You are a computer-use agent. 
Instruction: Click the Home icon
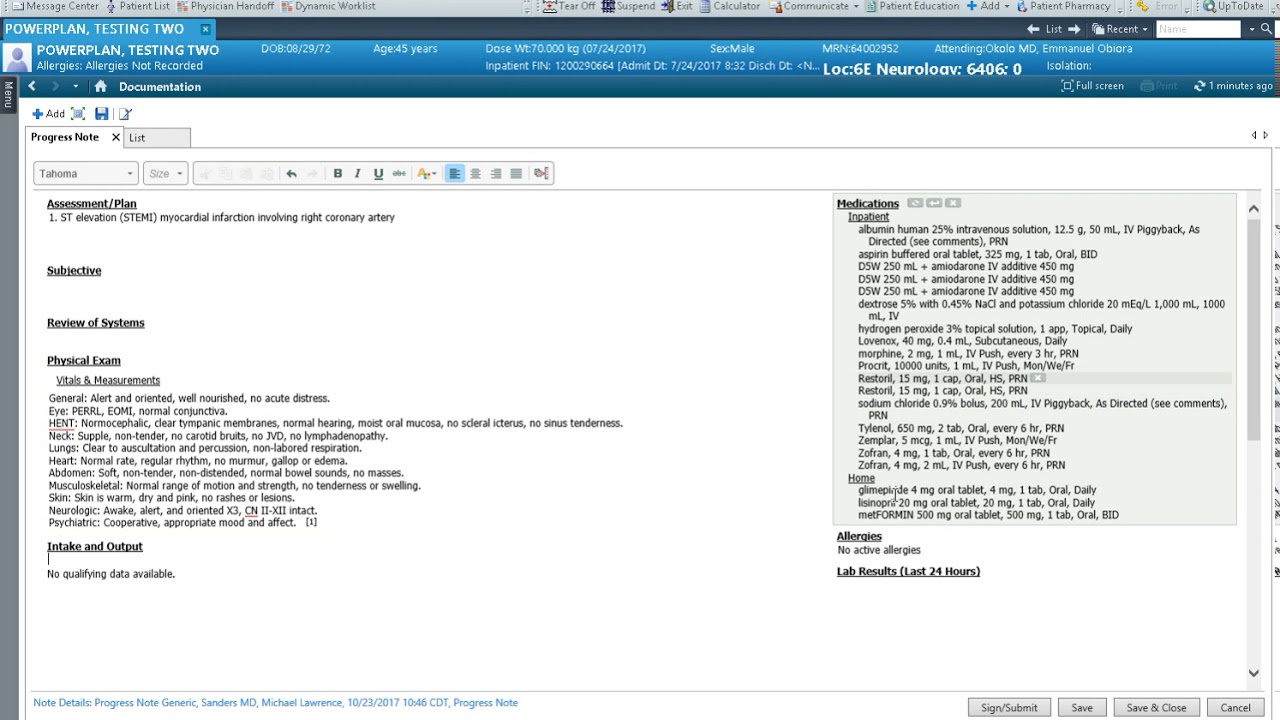[100, 87]
